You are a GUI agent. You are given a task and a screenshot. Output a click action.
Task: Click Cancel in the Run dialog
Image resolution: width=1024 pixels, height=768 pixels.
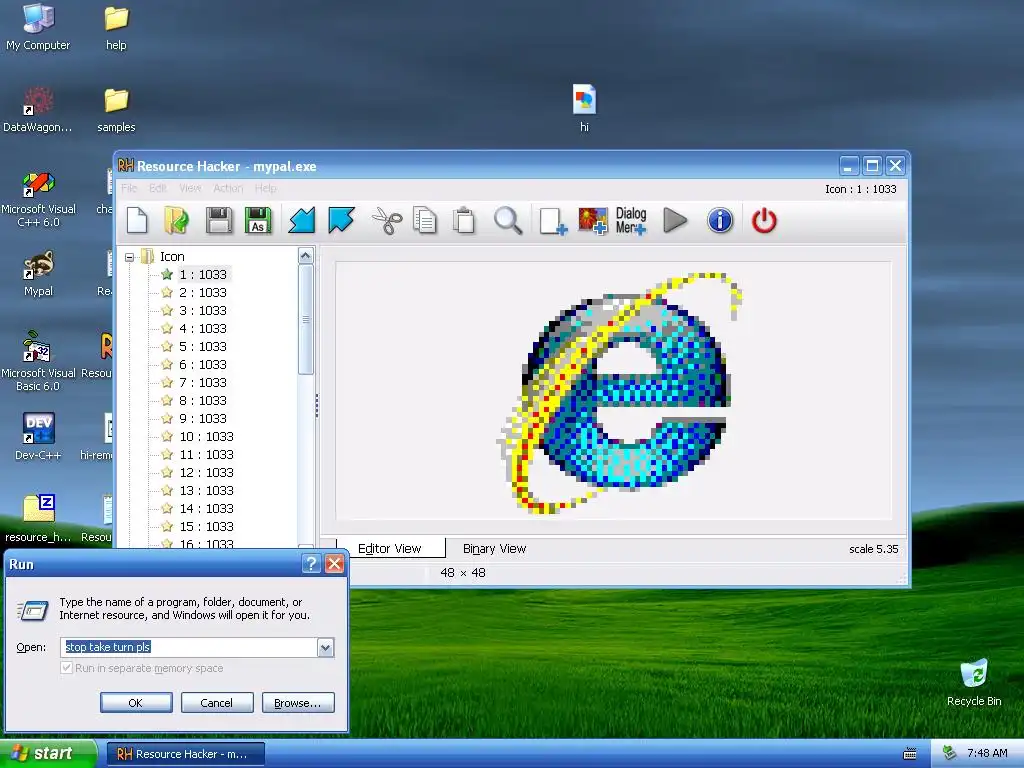pyautogui.click(x=217, y=703)
